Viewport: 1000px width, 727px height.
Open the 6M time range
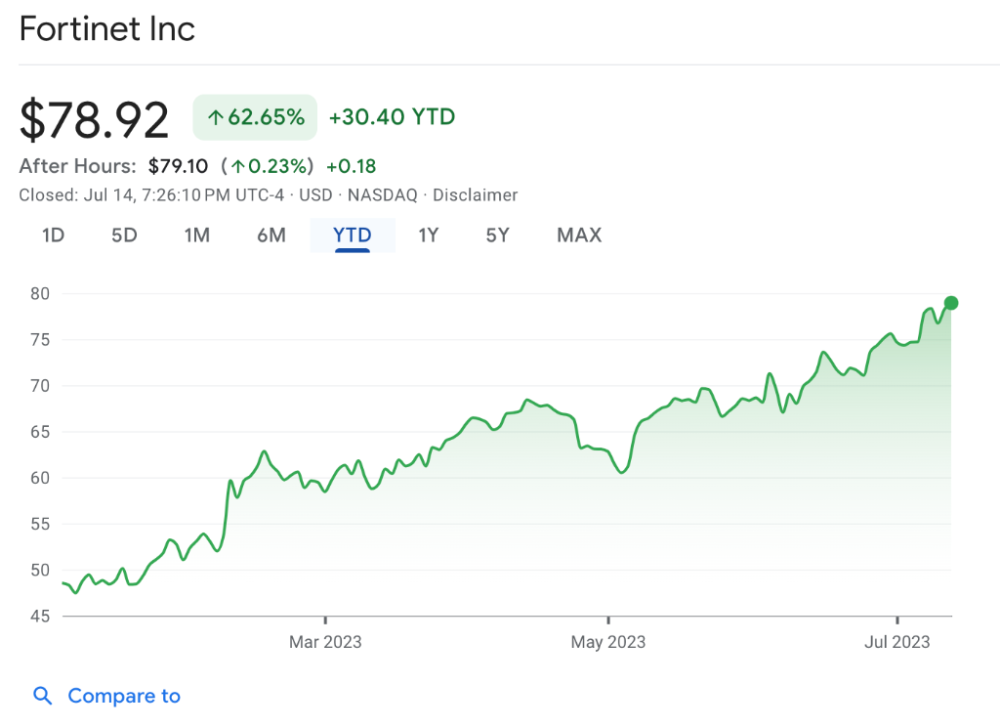[271, 236]
